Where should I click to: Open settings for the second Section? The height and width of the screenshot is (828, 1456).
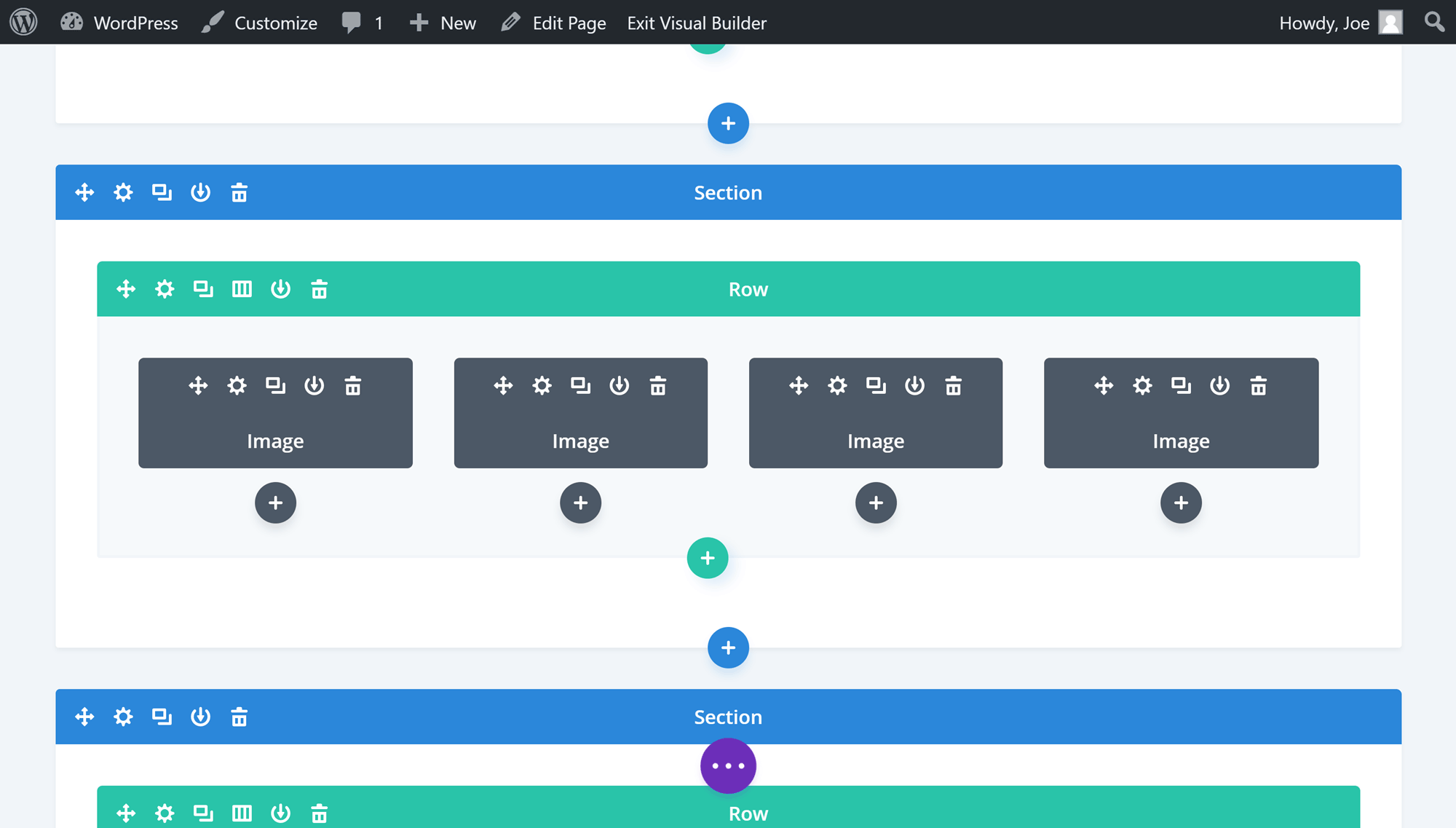(x=123, y=717)
